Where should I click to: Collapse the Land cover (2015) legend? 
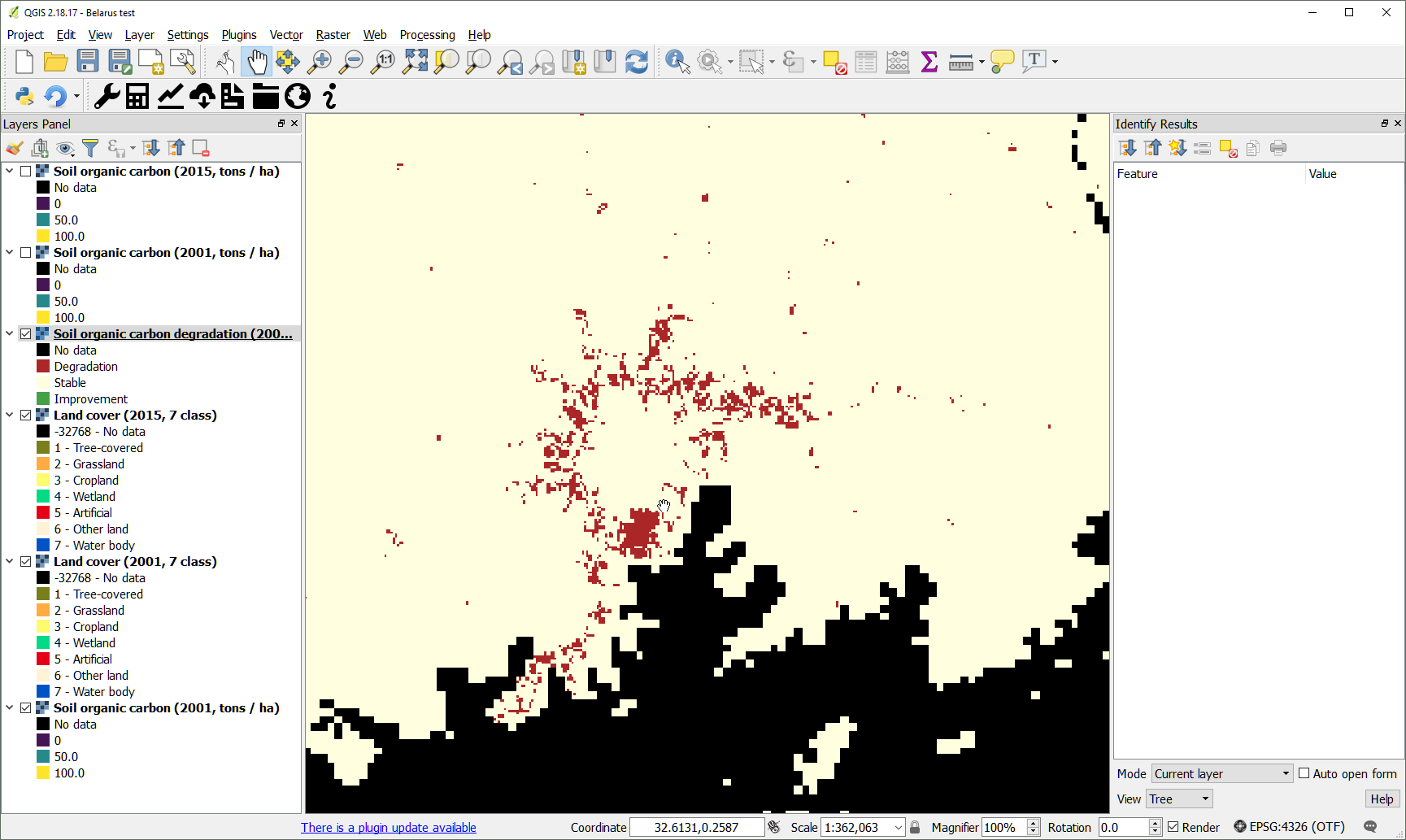9,415
